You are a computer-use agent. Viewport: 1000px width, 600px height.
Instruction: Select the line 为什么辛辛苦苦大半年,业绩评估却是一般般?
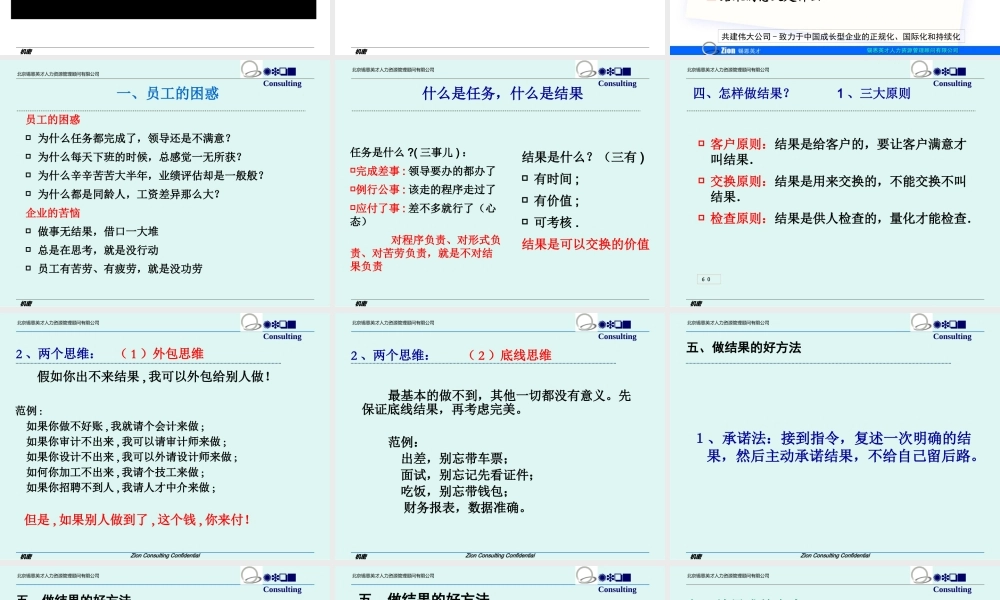[150, 175]
